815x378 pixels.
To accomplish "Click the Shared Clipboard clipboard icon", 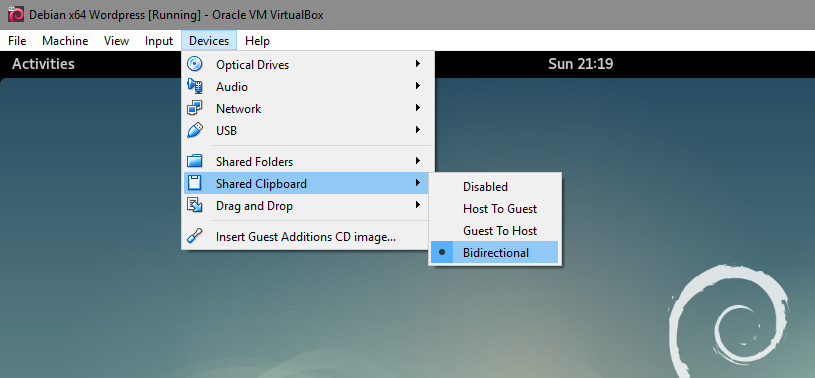I will [194, 183].
